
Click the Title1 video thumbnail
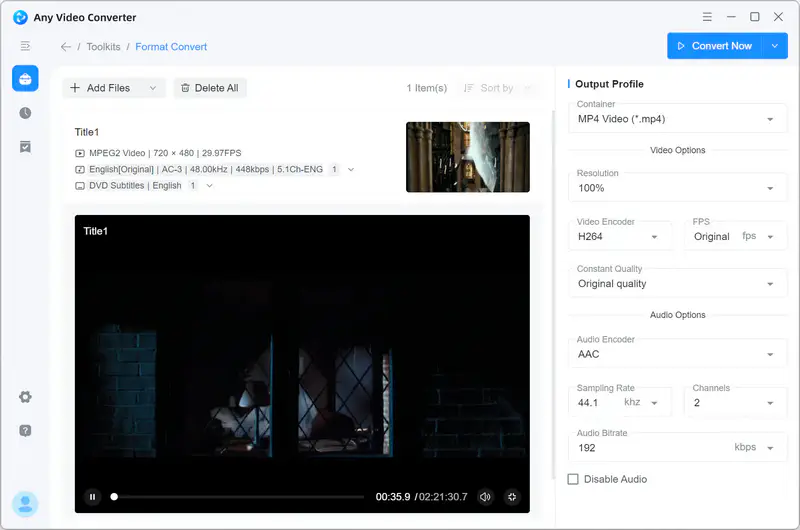468,157
